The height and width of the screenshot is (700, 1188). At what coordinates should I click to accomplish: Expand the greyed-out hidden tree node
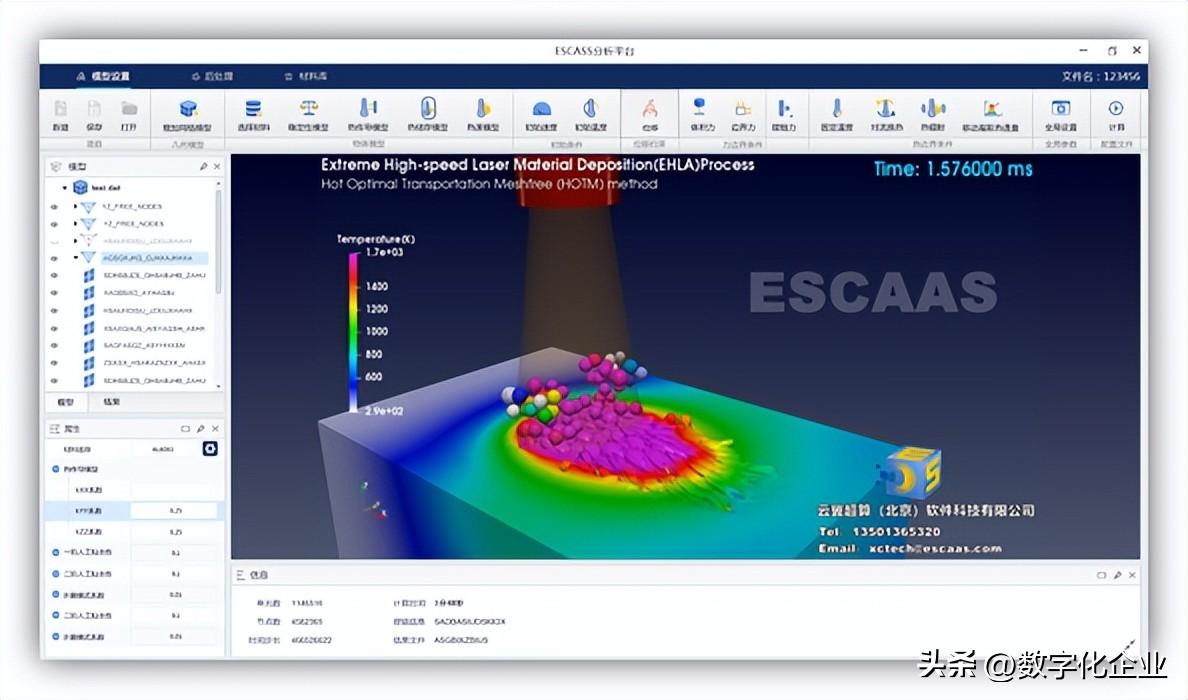(x=76, y=241)
